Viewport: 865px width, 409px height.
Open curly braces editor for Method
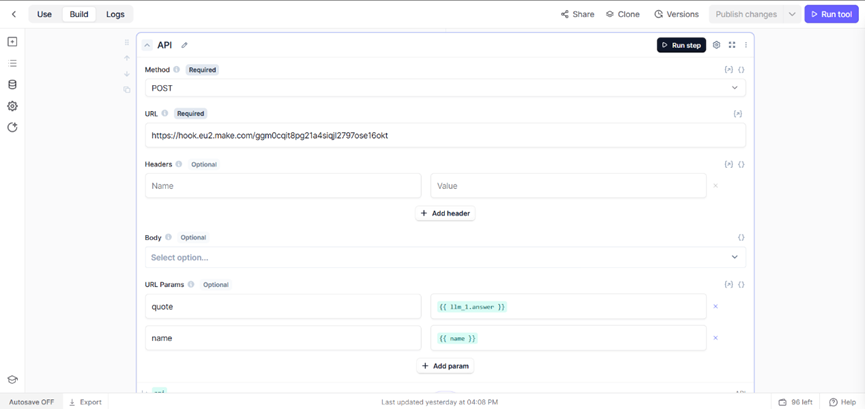(x=741, y=70)
